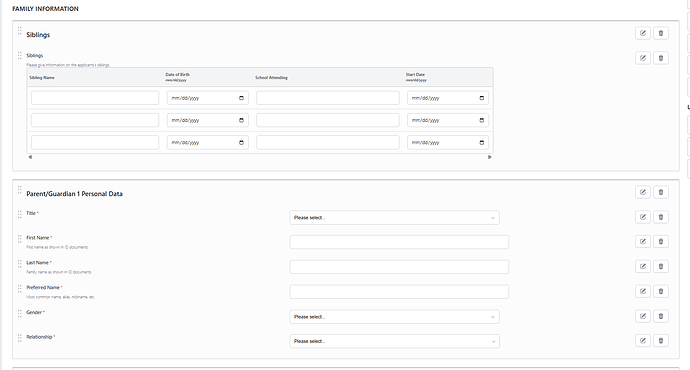
Task: Delete the Last Name field
Action: click(661, 266)
